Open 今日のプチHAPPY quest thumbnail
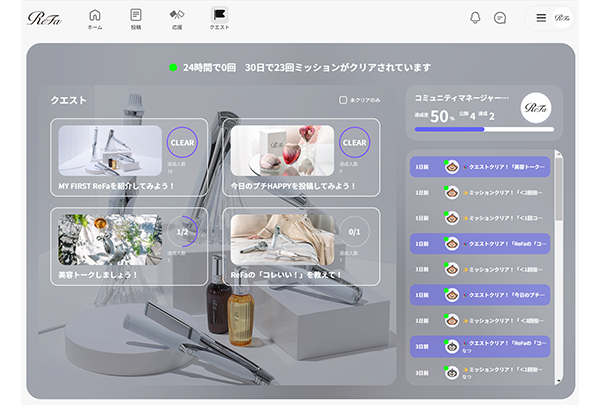The width and height of the screenshot is (600, 405). [x=282, y=151]
